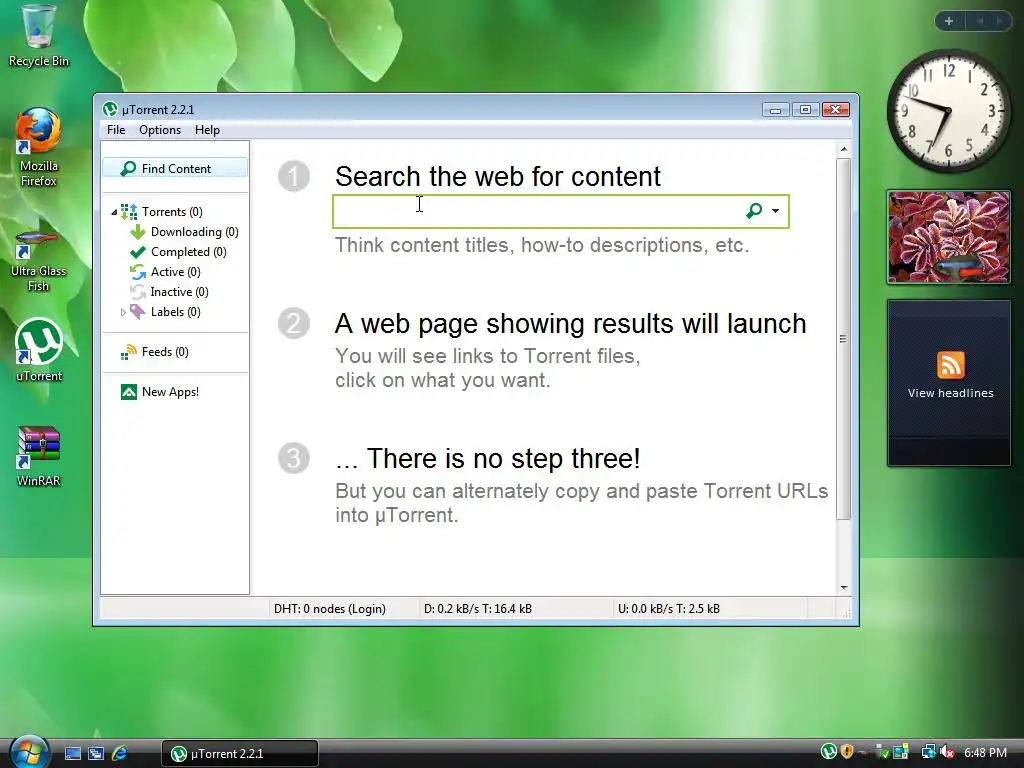Open the Recycle Bin desktop icon
The image size is (1024, 768).
[39, 35]
